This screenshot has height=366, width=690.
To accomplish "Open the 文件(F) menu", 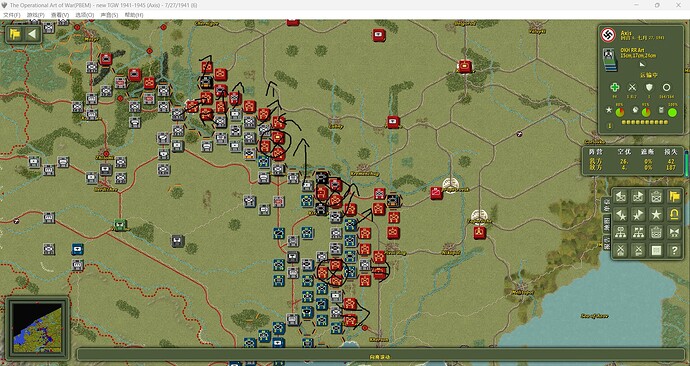I will [11, 15].
